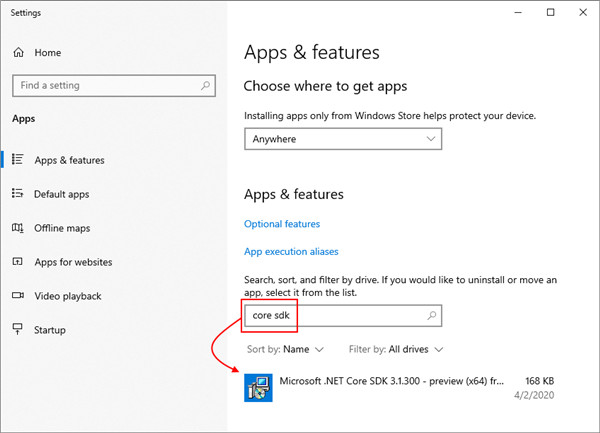Screen dimensions: 600x433
Task: Click the Microsoft .NET Core SDK app icon
Action: tap(258, 388)
